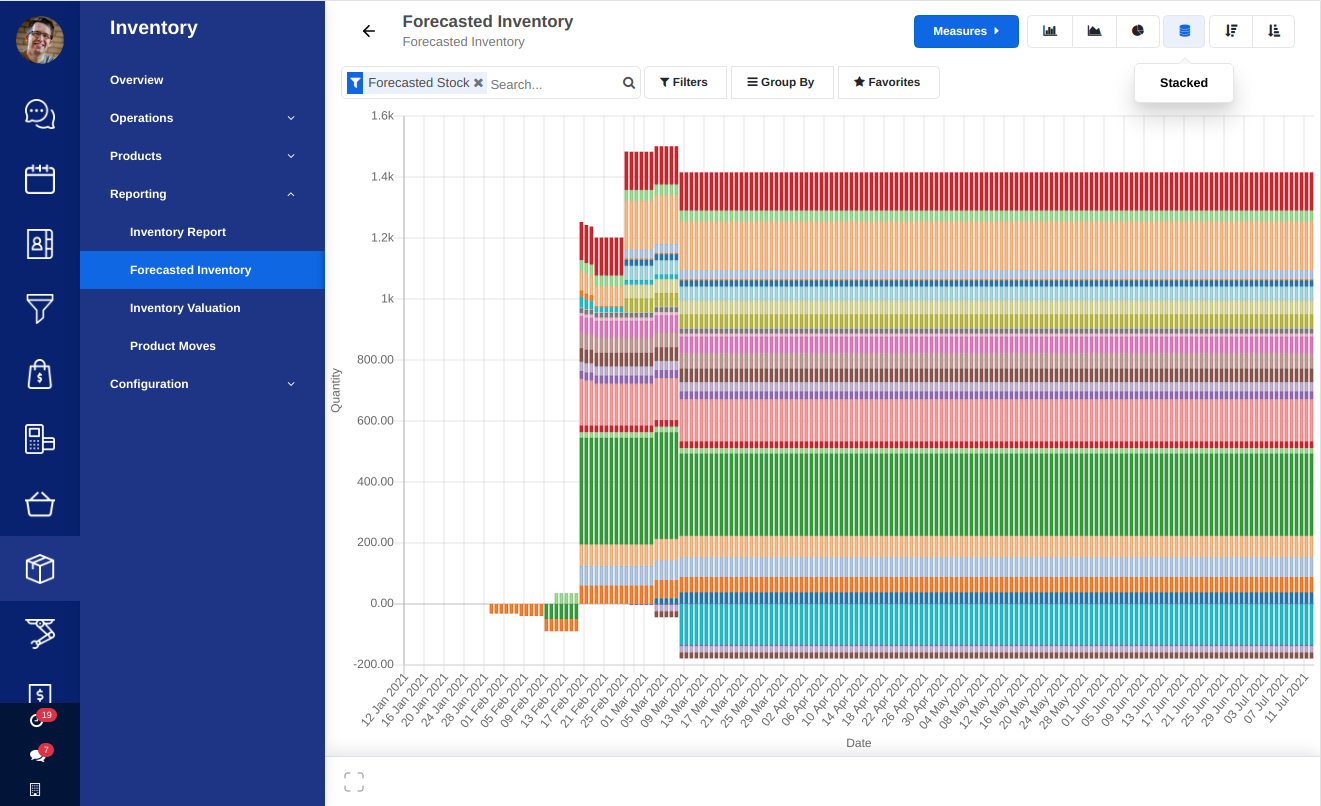Sort chart in descending order
1321x806 pixels.
tap(1230, 31)
